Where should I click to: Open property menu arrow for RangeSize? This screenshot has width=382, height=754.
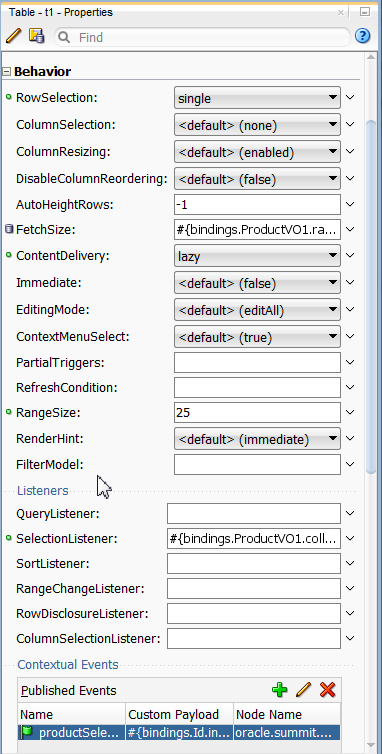[350, 412]
